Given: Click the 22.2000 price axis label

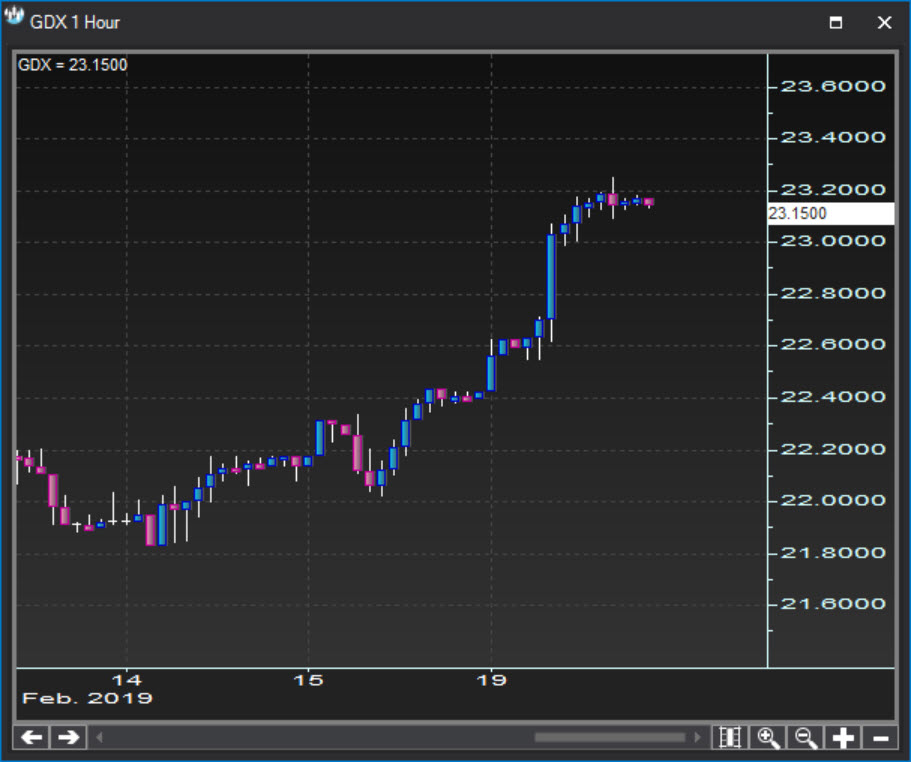Looking at the screenshot, I should click(833, 449).
